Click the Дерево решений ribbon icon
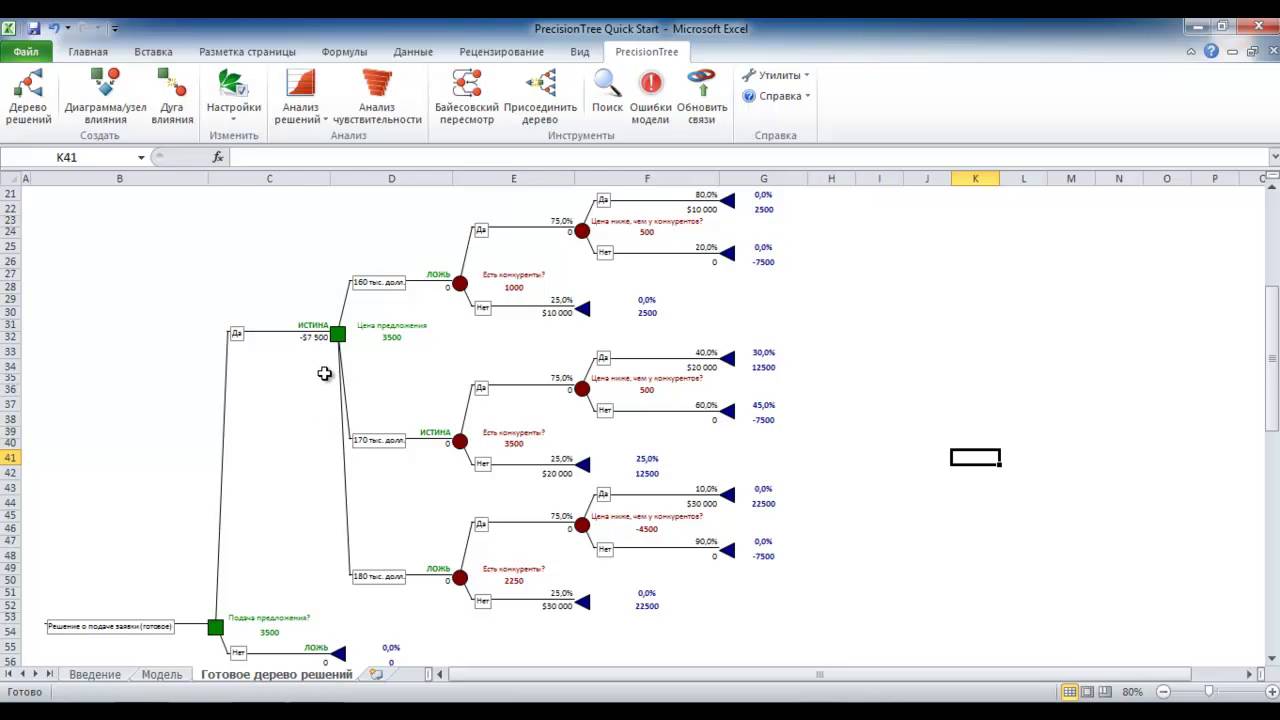Image resolution: width=1280 pixels, height=720 pixels. pos(28,97)
